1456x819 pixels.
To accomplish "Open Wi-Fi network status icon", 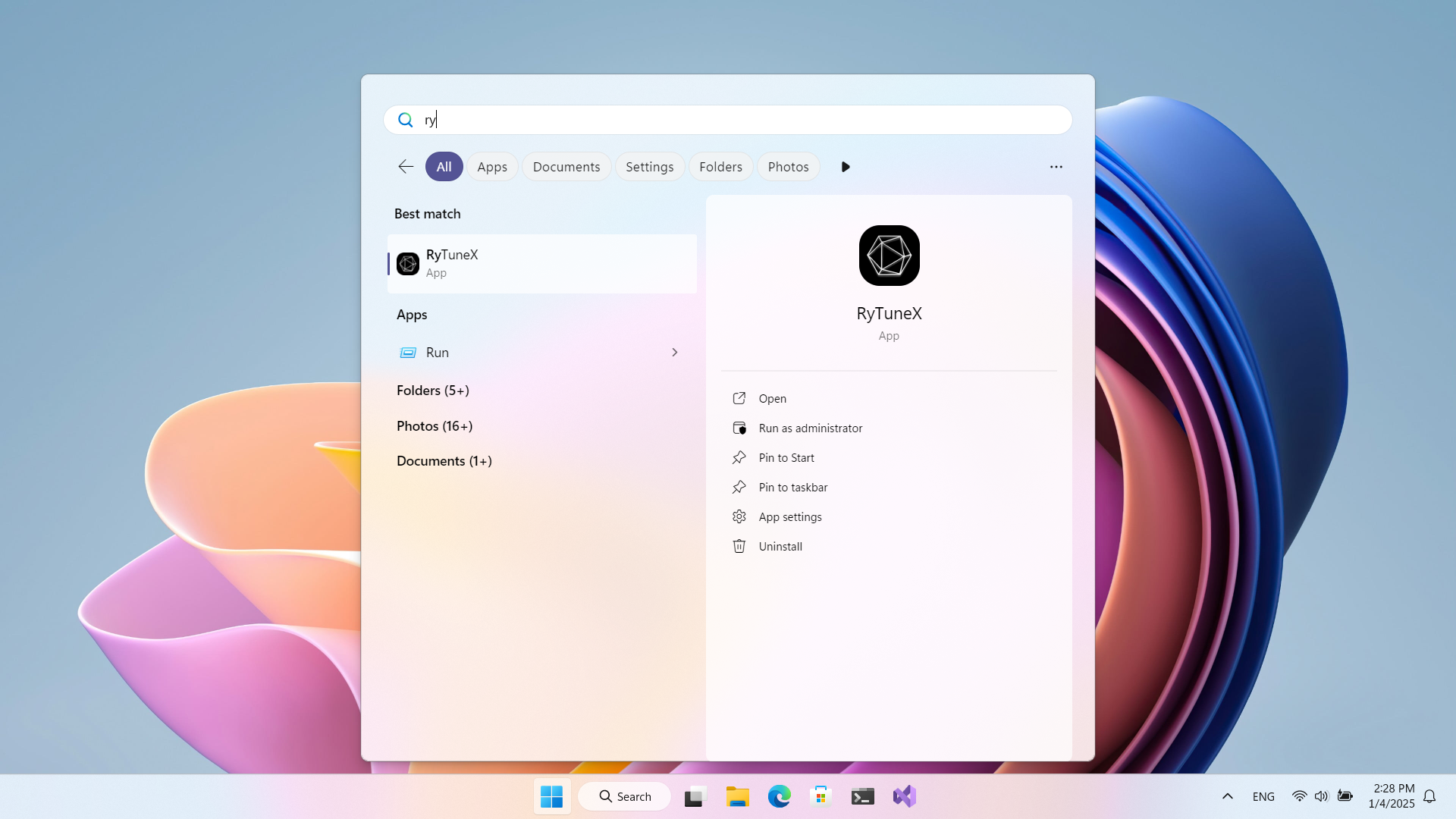I will point(1300,796).
